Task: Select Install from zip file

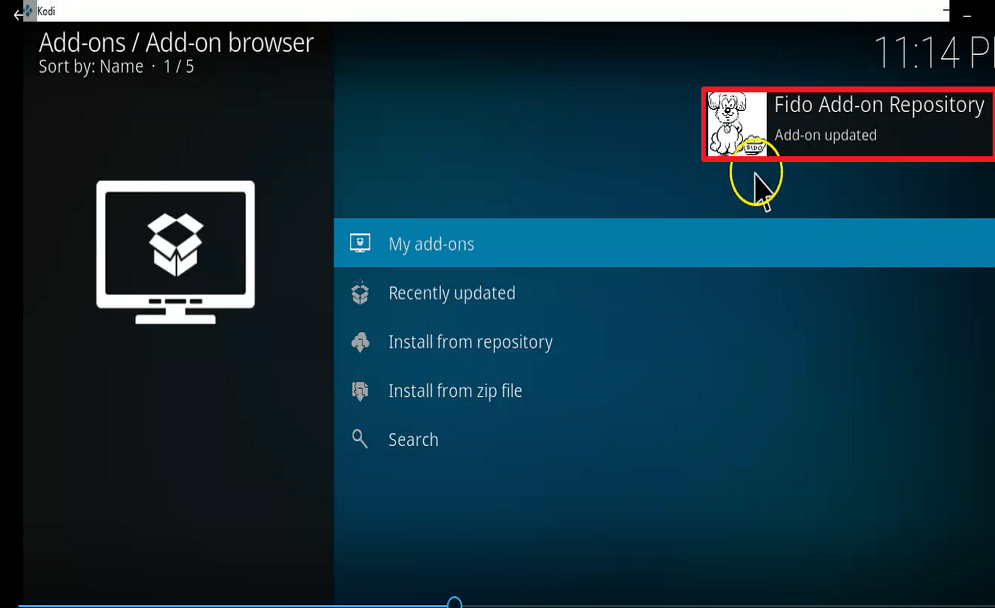Action: pyautogui.click(x=664, y=390)
